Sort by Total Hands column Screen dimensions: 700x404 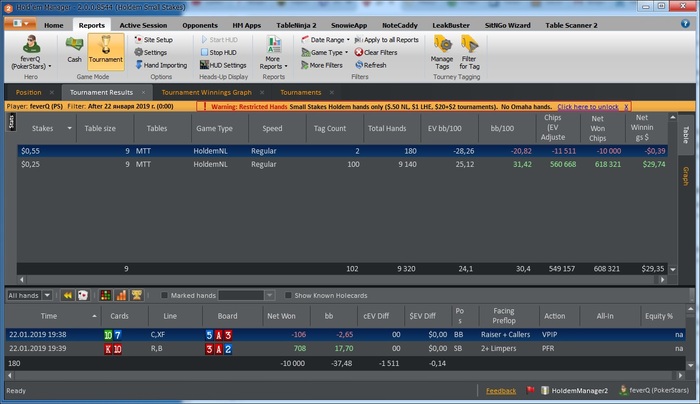click(387, 128)
